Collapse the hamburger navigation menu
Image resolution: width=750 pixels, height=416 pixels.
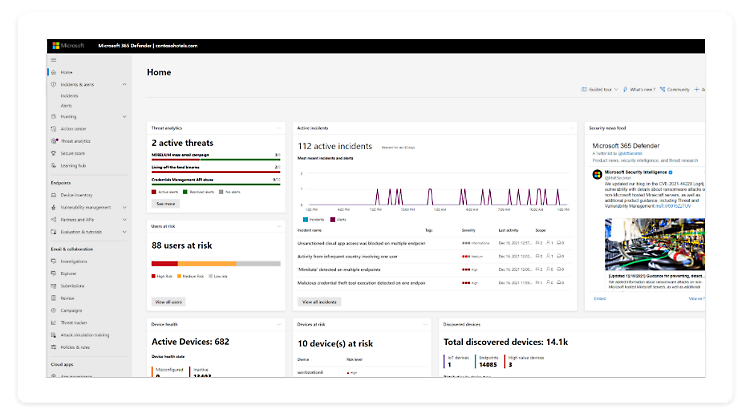pos(52,60)
